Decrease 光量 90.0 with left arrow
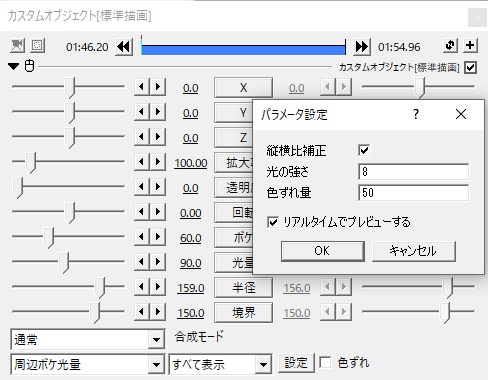 142,262
